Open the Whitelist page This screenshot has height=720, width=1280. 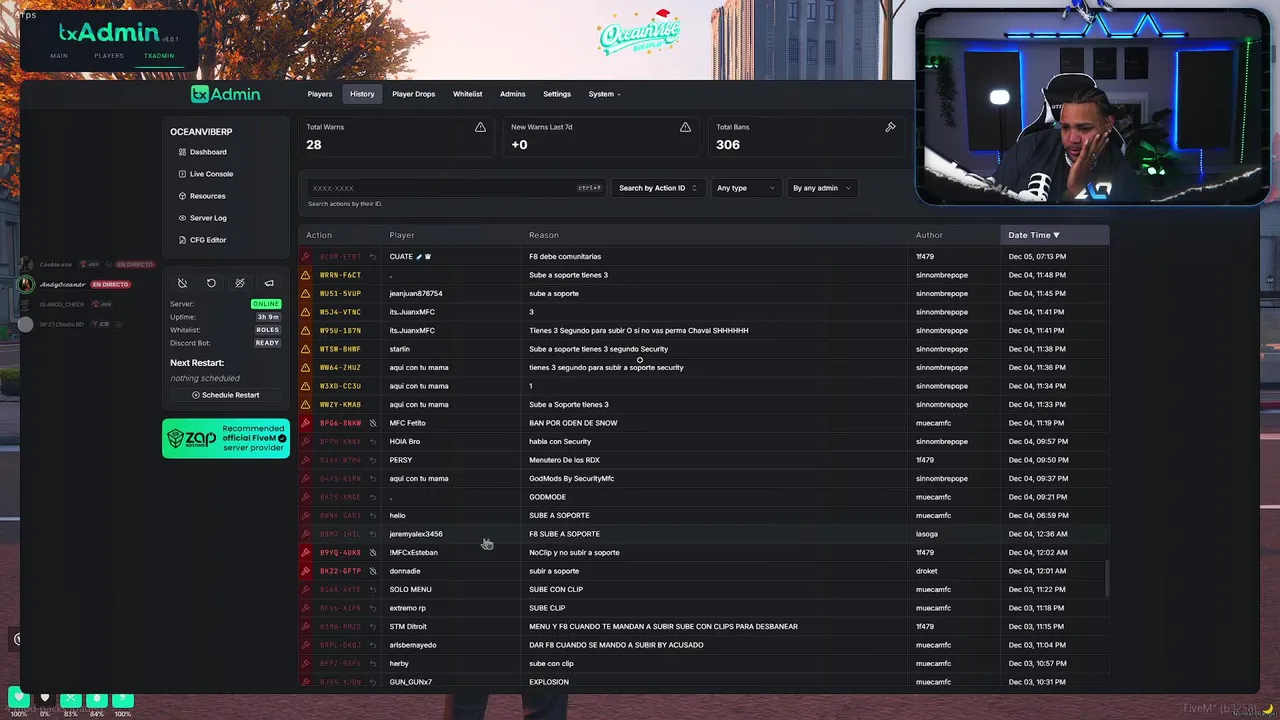[467, 94]
